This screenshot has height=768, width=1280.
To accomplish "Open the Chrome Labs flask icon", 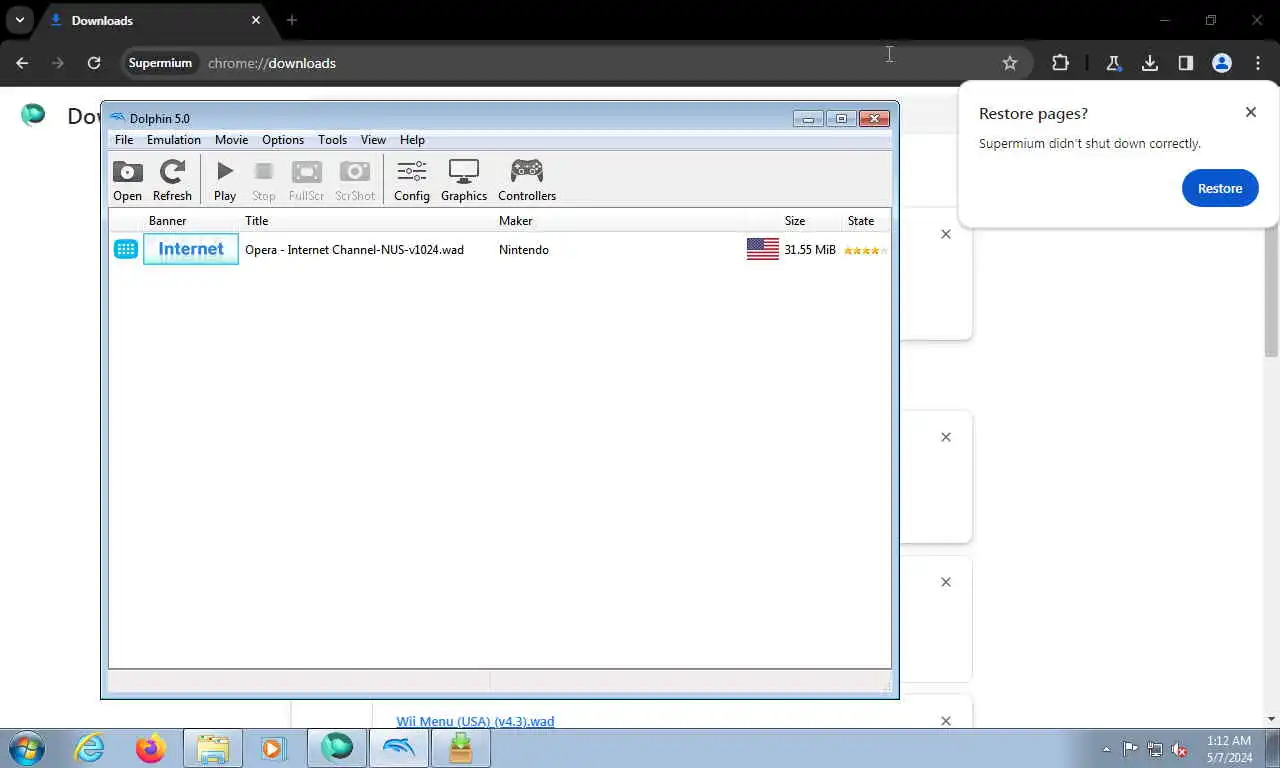I will click(1113, 63).
